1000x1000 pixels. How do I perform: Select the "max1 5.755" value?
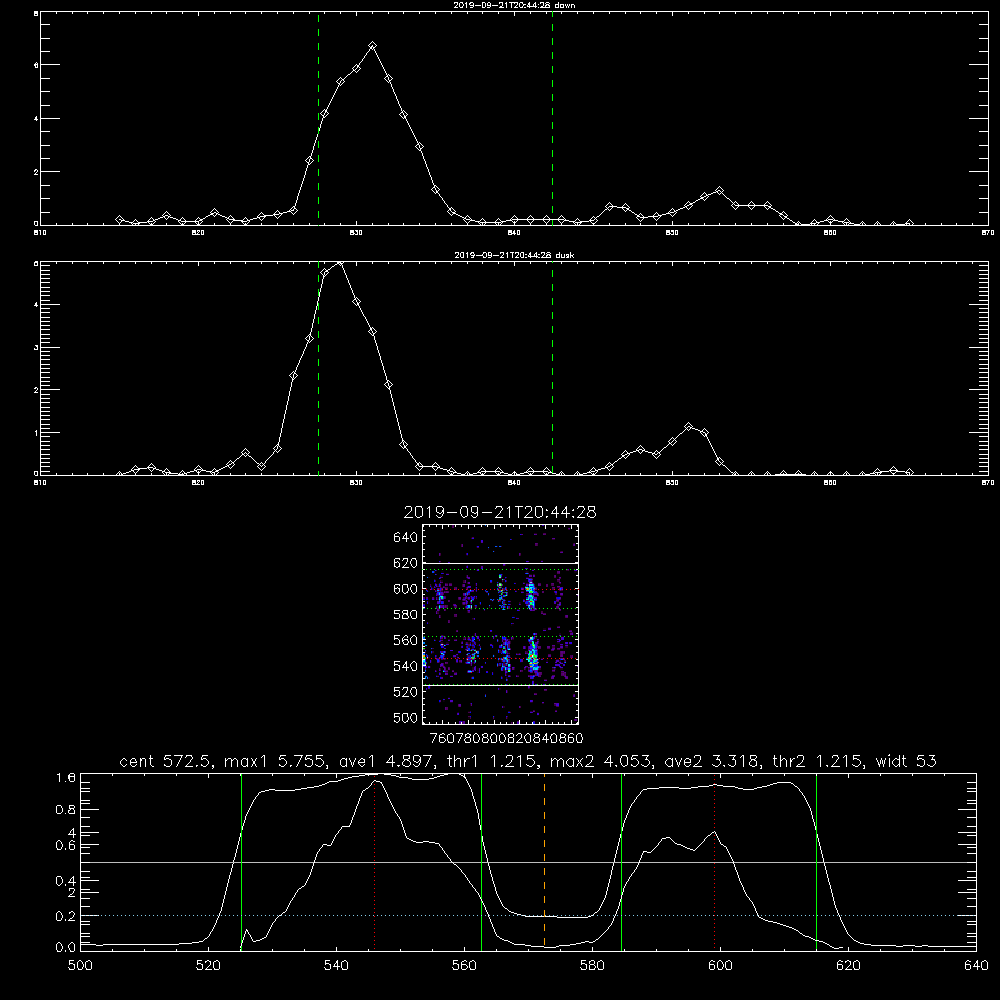(276, 761)
